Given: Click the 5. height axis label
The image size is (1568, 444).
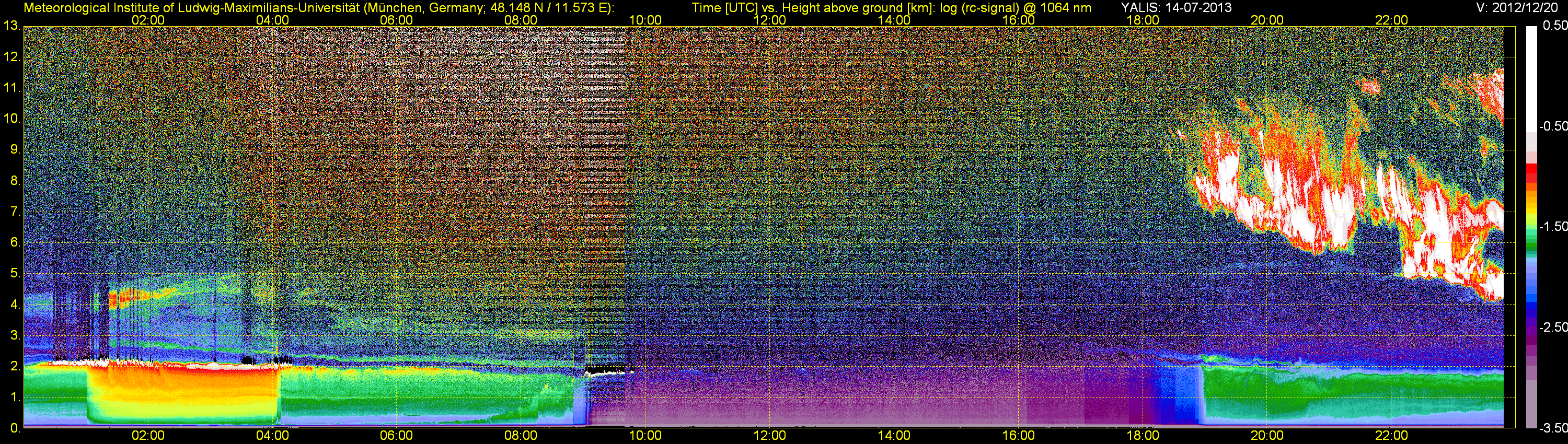Looking at the screenshot, I should click(15, 273).
